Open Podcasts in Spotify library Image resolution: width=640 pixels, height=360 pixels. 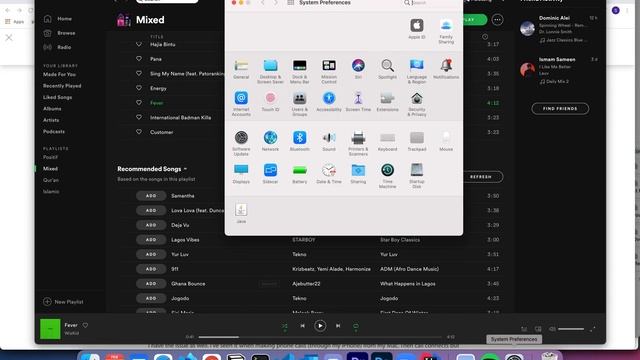[x=54, y=131]
